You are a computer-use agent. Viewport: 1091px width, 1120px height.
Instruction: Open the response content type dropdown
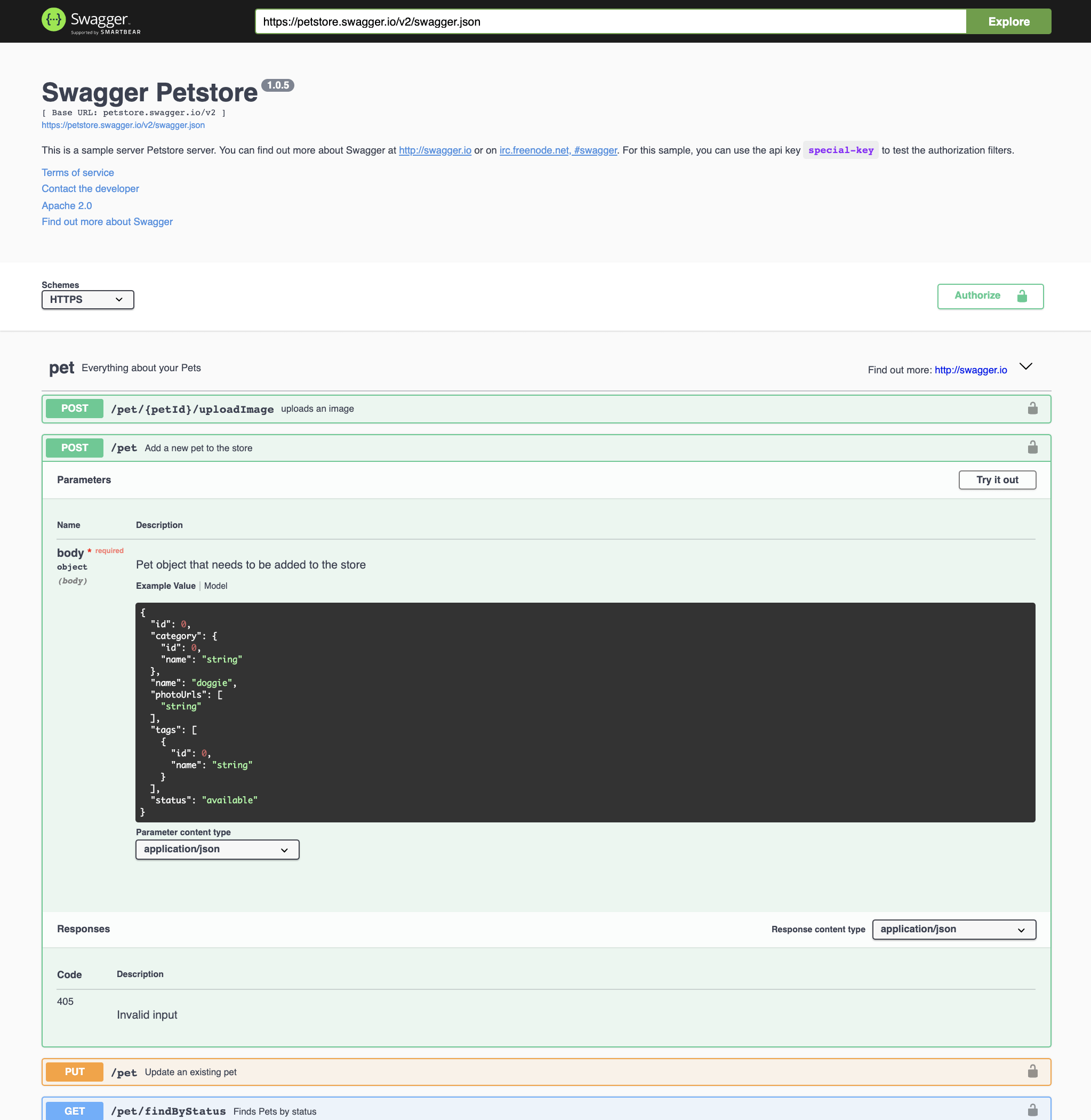tap(953, 929)
